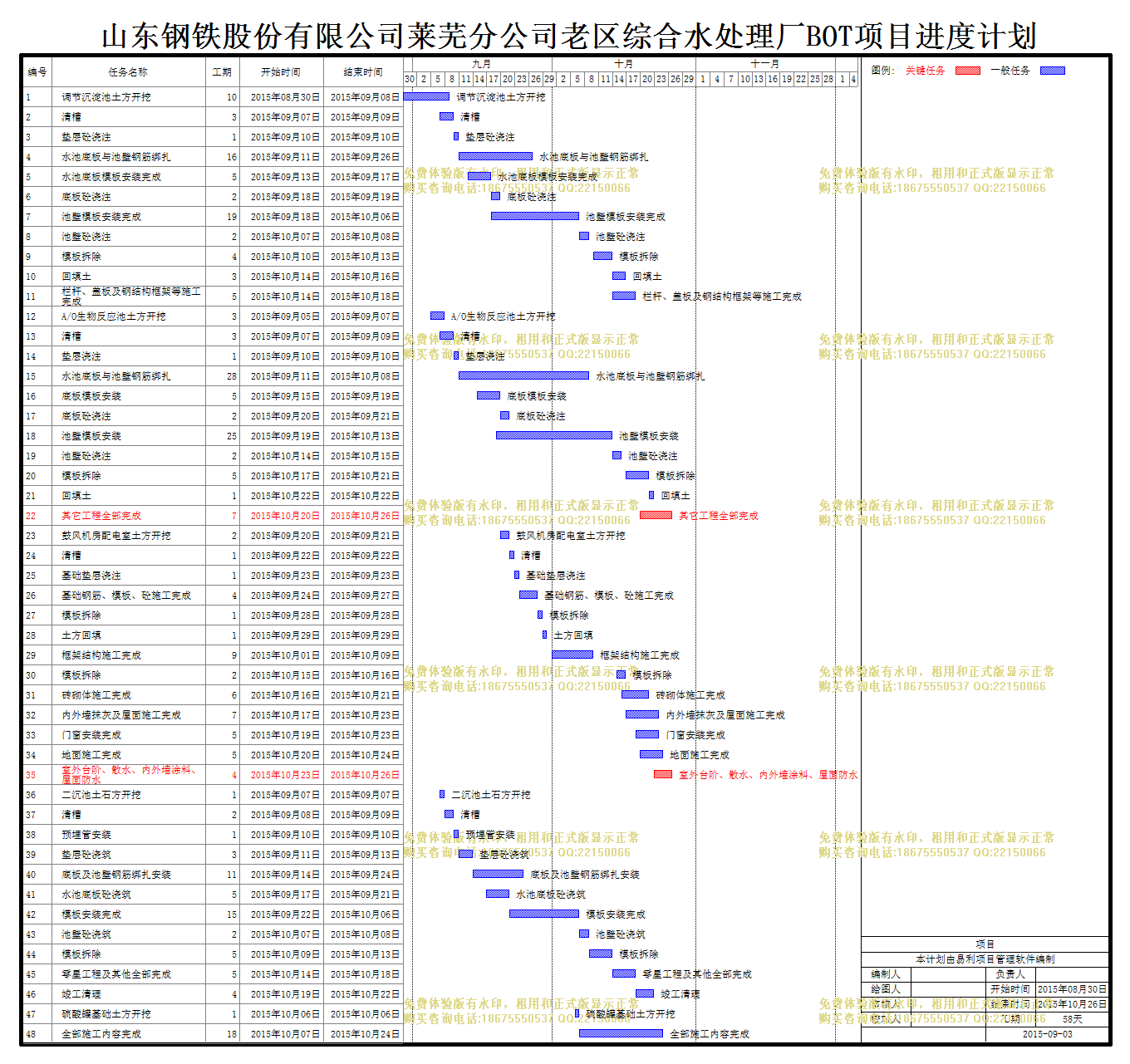Image resolution: width=1130 pixels, height=1064 pixels.
Task: Click task name 底板模板安装 in table row 16
Action: [91, 396]
